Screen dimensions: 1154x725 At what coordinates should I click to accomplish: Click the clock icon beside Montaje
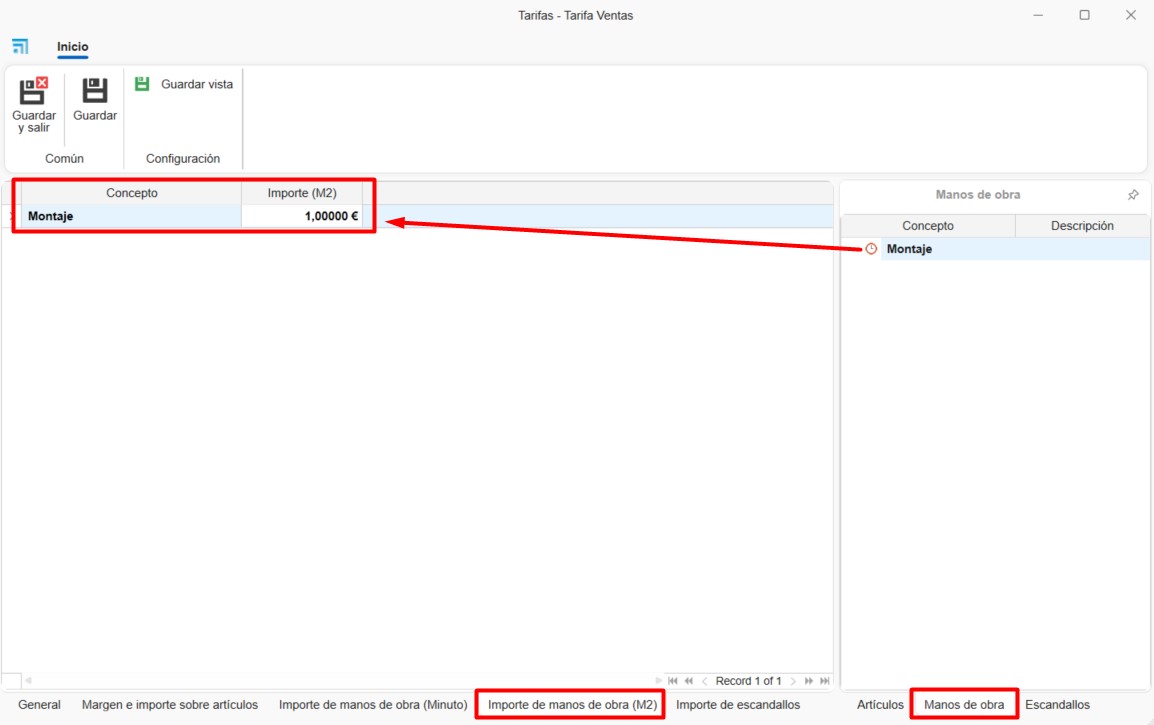coord(871,249)
